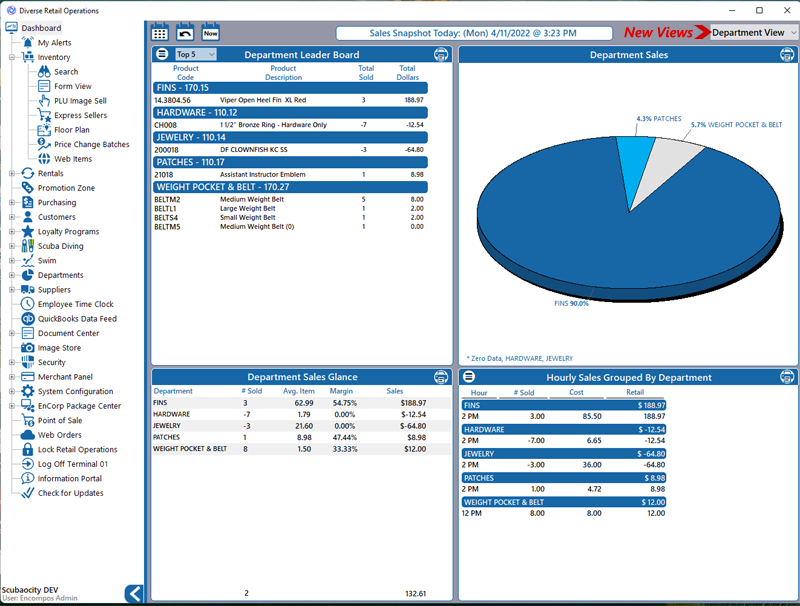Expand the Scuba Diving tree node
This screenshot has height=606, width=800.
(x=12, y=246)
